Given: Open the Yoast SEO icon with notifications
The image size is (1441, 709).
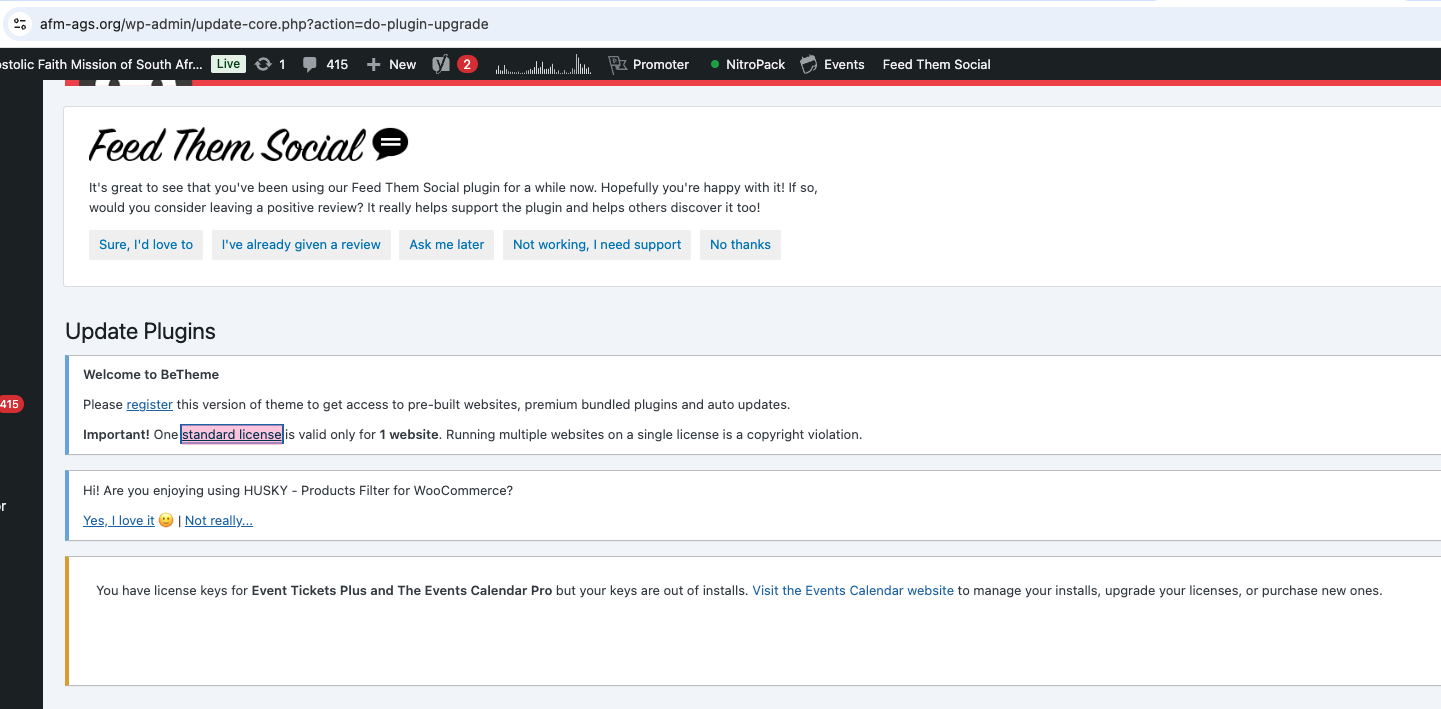Looking at the screenshot, I should pos(441,64).
